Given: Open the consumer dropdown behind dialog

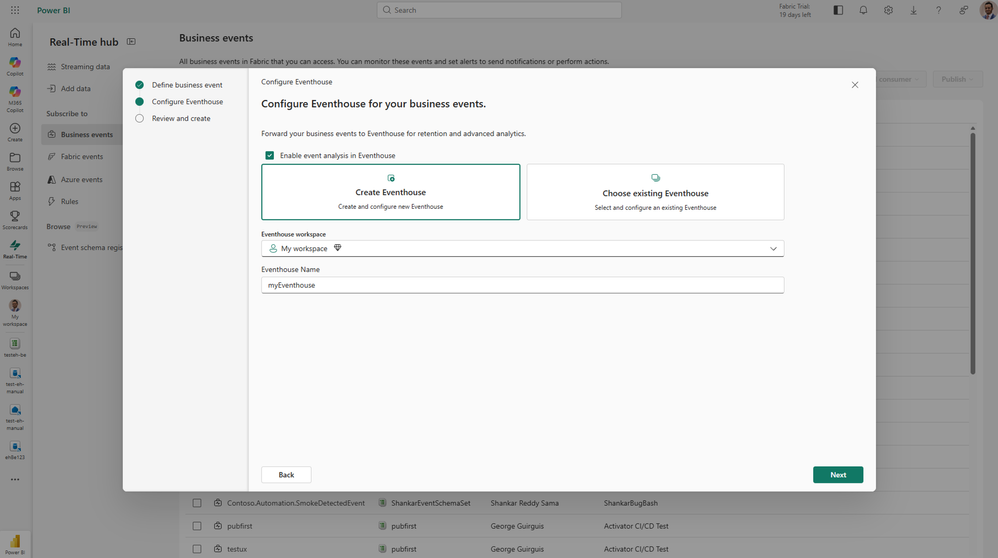Looking at the screenshot, I should (898, 80).
